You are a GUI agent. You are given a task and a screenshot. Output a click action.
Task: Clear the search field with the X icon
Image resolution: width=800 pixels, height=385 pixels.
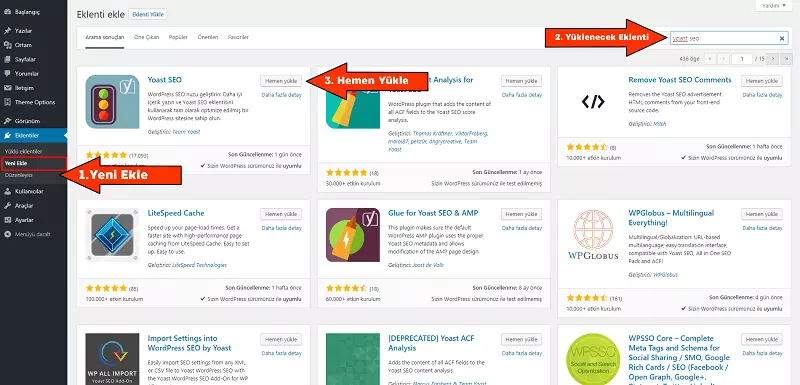click(x=782, y=38)
